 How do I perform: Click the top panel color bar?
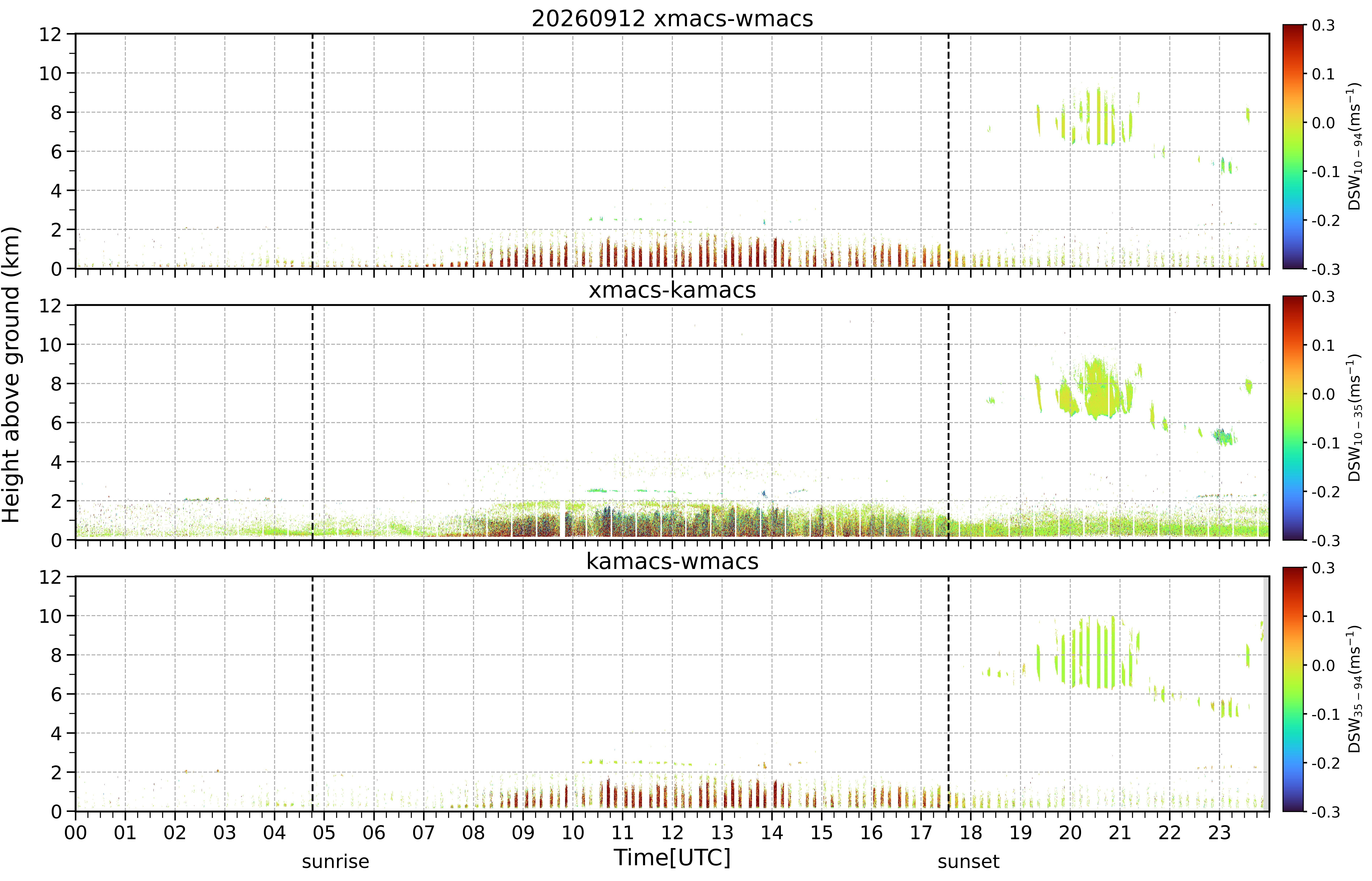pyautogui.click(x=1293, y=147)
